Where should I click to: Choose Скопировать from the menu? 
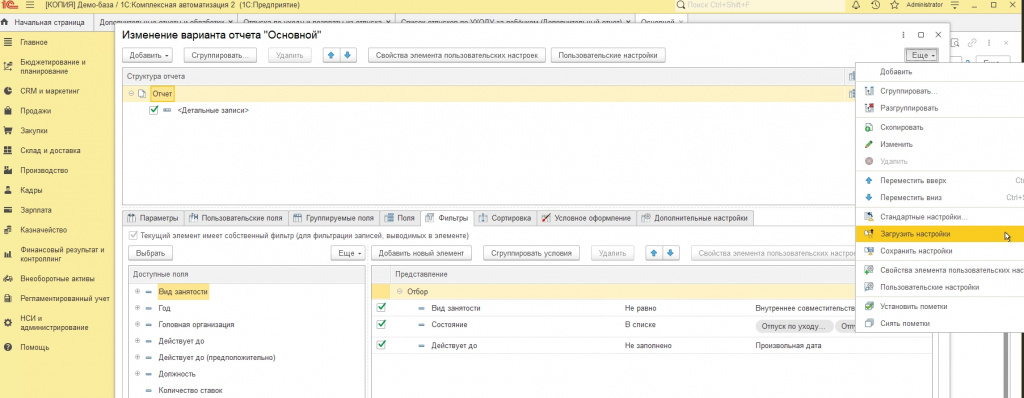(x=939, y=127)
